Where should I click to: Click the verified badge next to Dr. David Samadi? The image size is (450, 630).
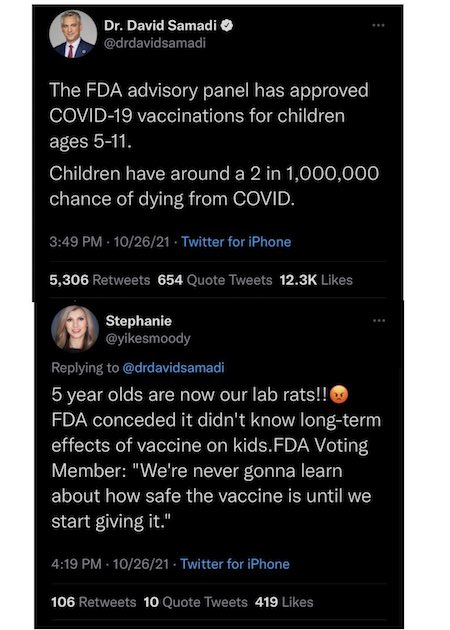tap(227, 26)
